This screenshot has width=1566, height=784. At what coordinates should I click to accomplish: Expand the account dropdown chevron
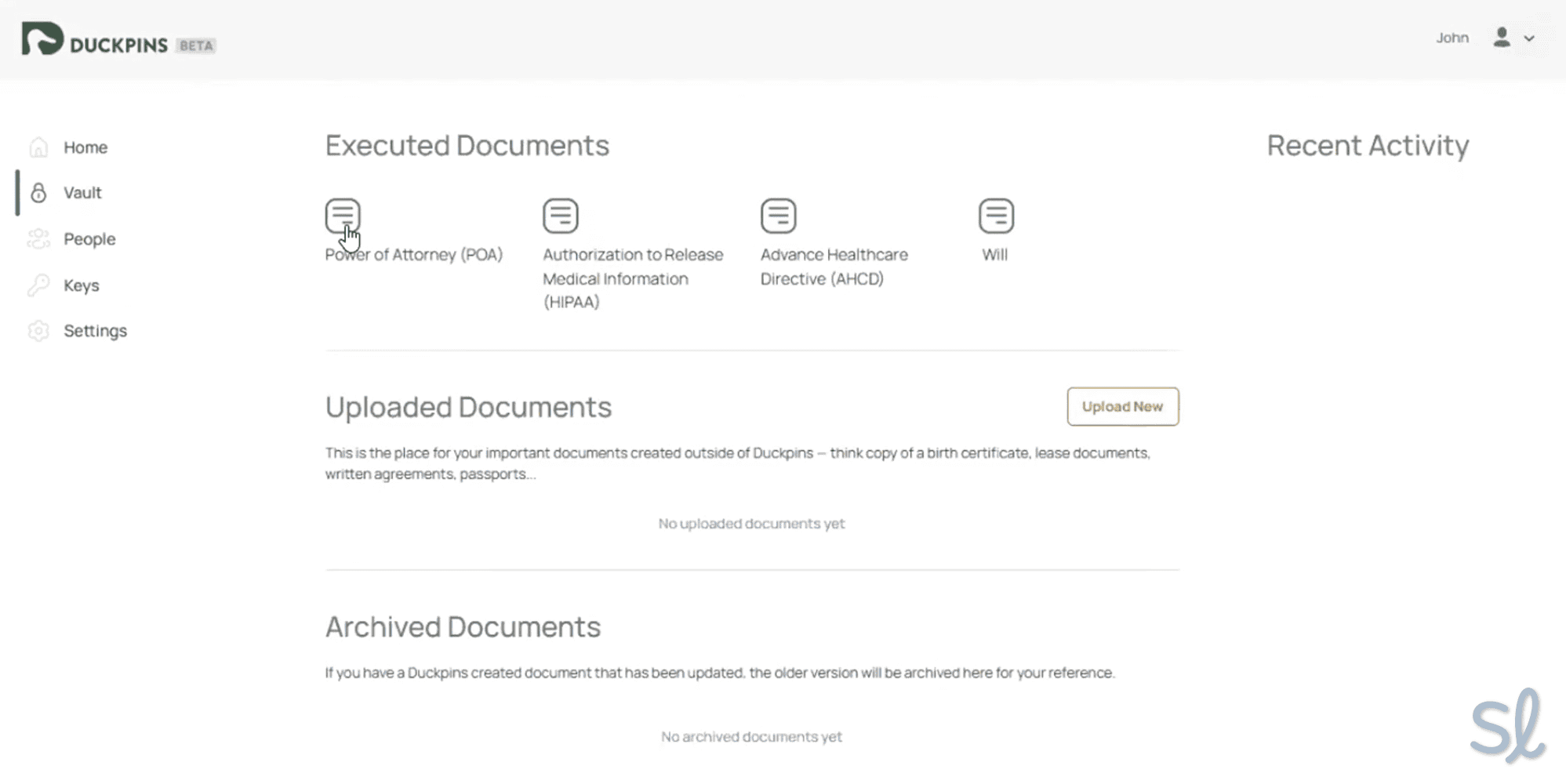click(1529, 38)
